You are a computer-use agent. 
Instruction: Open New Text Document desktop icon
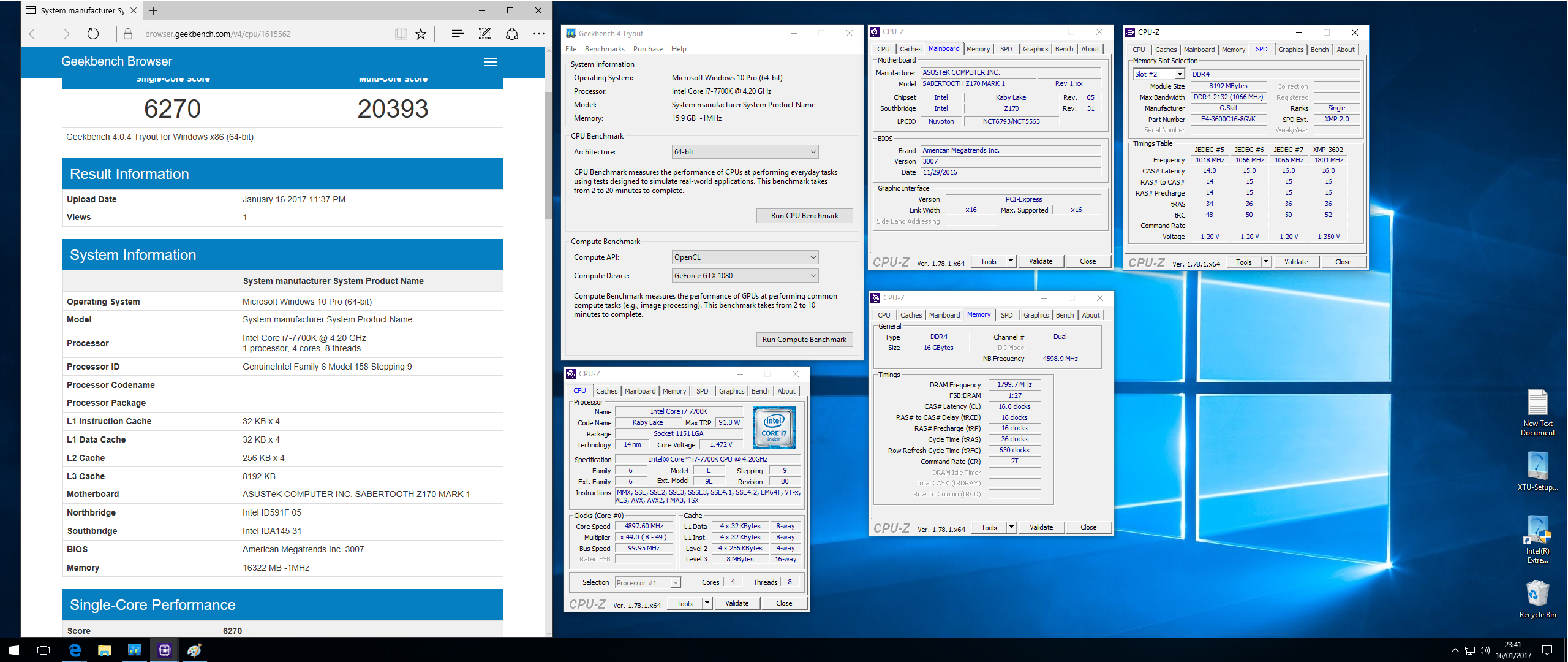click(1537, 413)
